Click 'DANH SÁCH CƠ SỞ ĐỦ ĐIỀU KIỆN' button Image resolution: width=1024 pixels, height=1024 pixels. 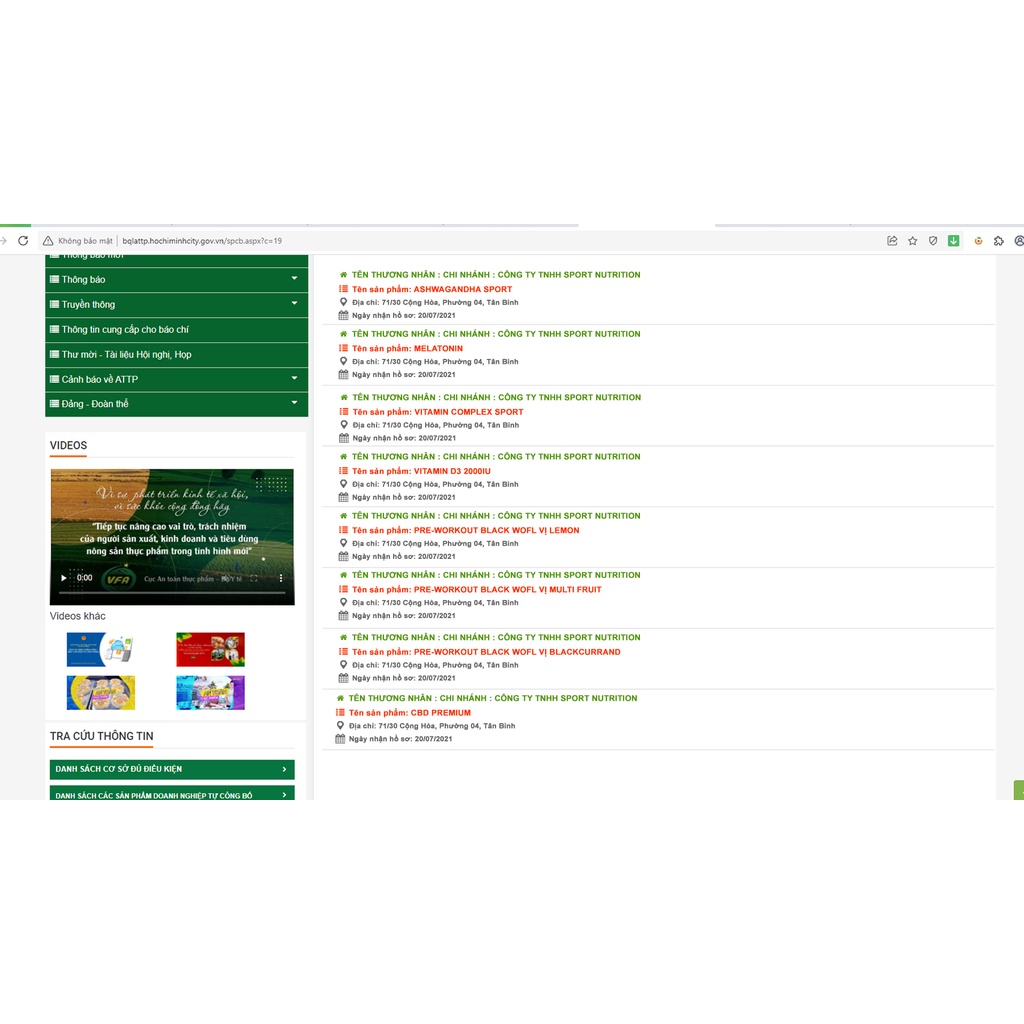tap(172, 769)
